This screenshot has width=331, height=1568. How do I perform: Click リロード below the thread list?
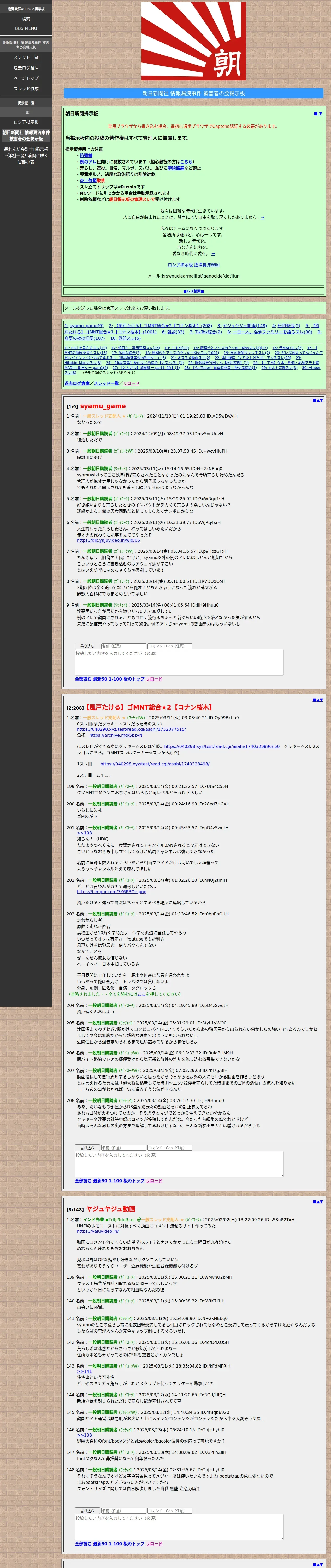(131, 383)
